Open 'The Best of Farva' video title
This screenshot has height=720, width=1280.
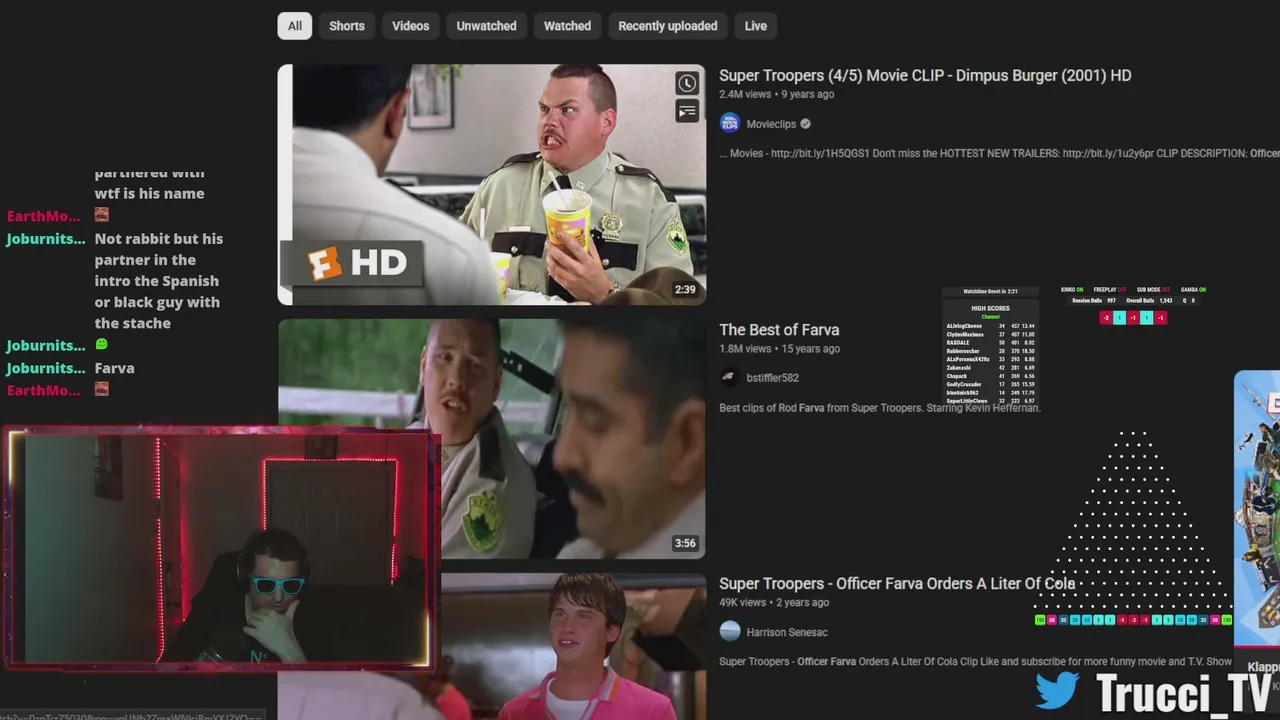(779, 330)
